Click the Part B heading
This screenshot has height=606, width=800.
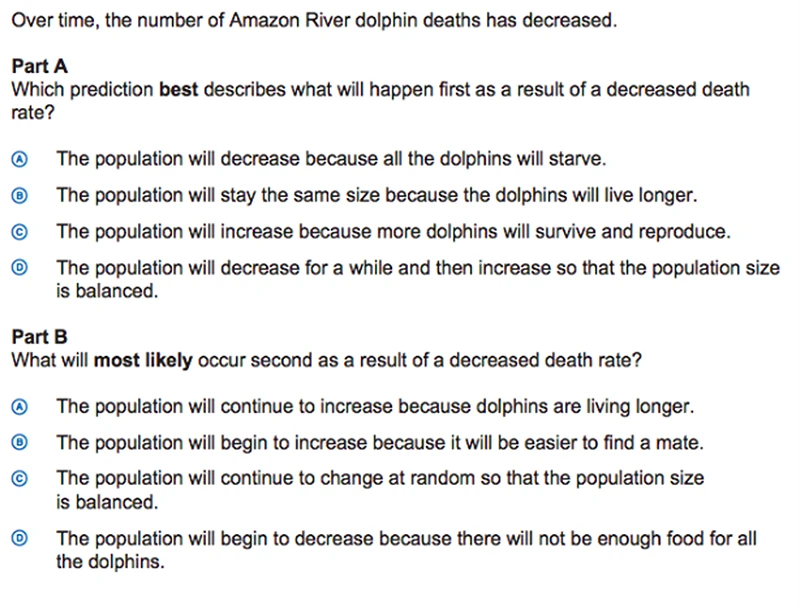coord(39,337)
